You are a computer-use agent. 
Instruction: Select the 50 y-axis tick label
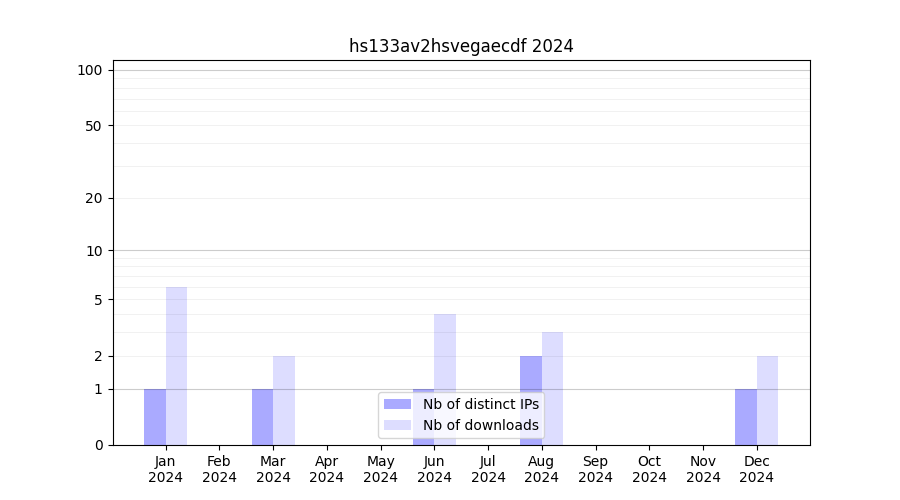94,126
